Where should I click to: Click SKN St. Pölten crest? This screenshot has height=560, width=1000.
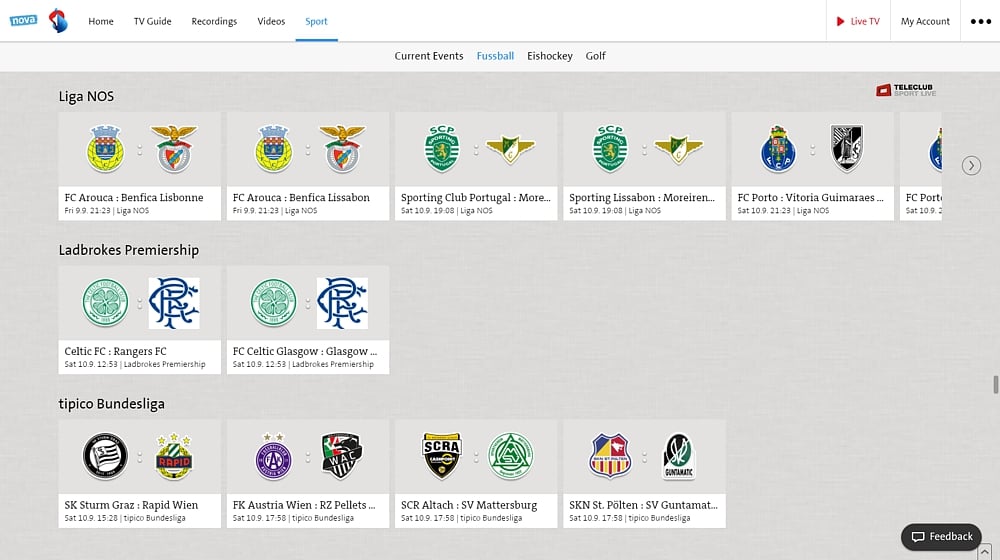click(610, 457)
